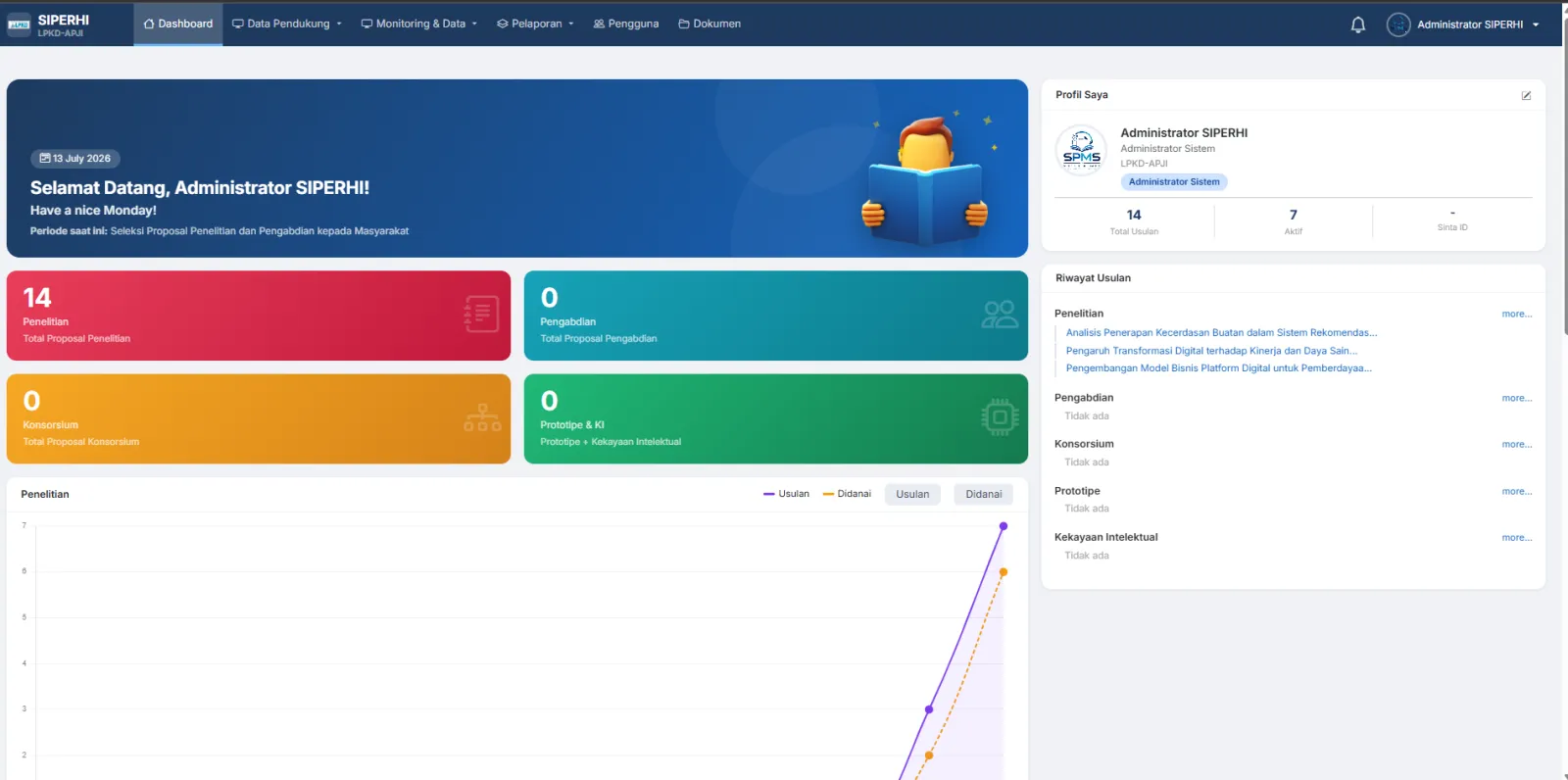Click the Prototipe & KI chip icon
Screen dimensions: 1568x780
click(x=1000, y=417)
